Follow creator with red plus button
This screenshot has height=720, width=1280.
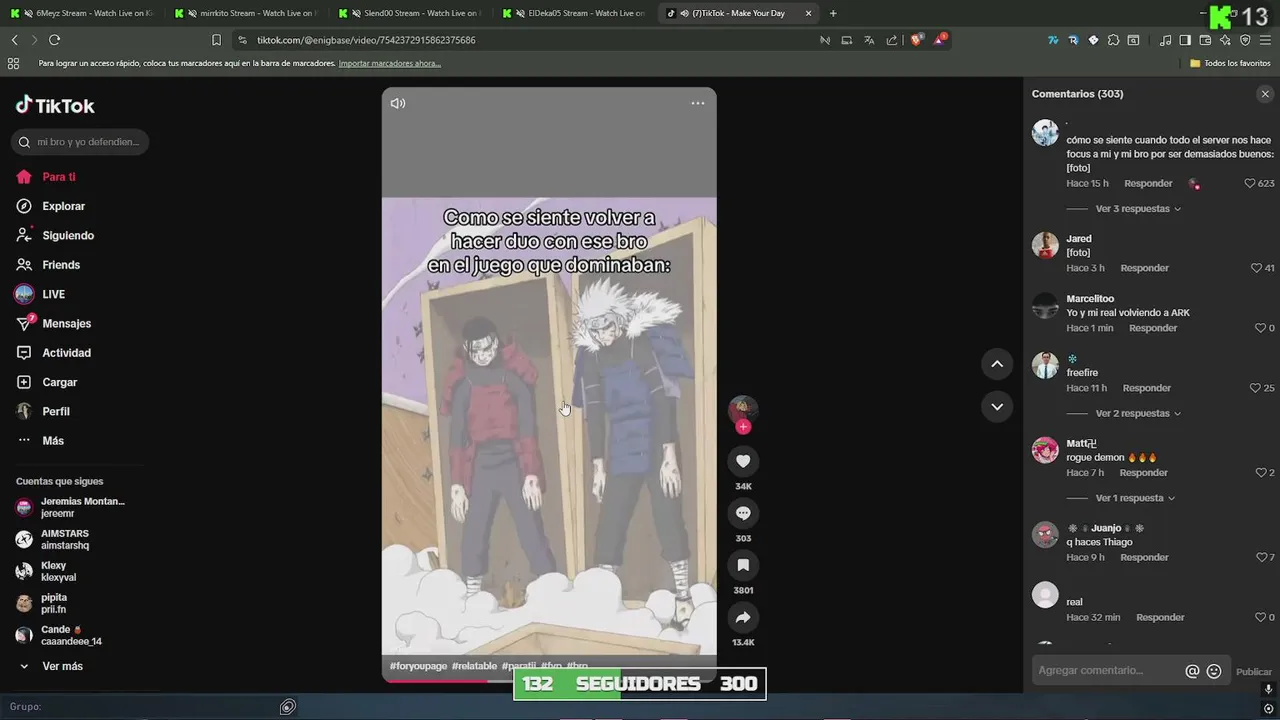pyautogui.click(x=743, y=427)
